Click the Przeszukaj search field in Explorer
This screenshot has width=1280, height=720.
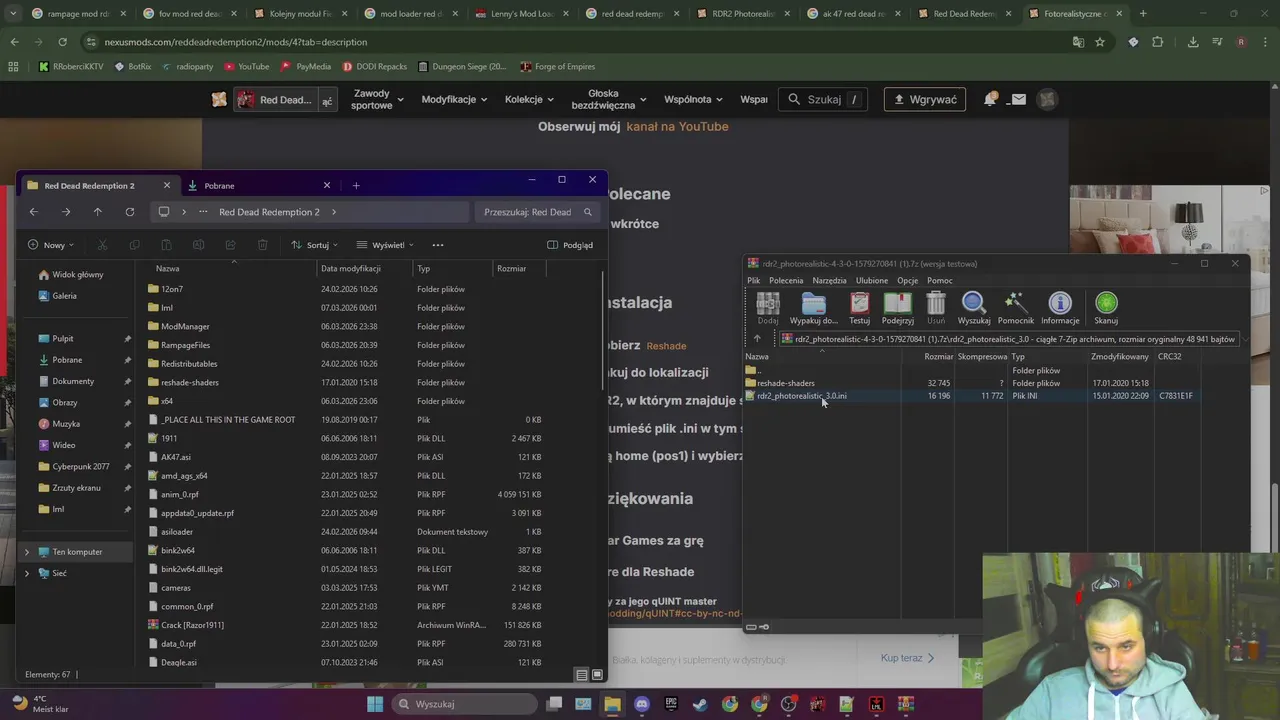point(538,212)
